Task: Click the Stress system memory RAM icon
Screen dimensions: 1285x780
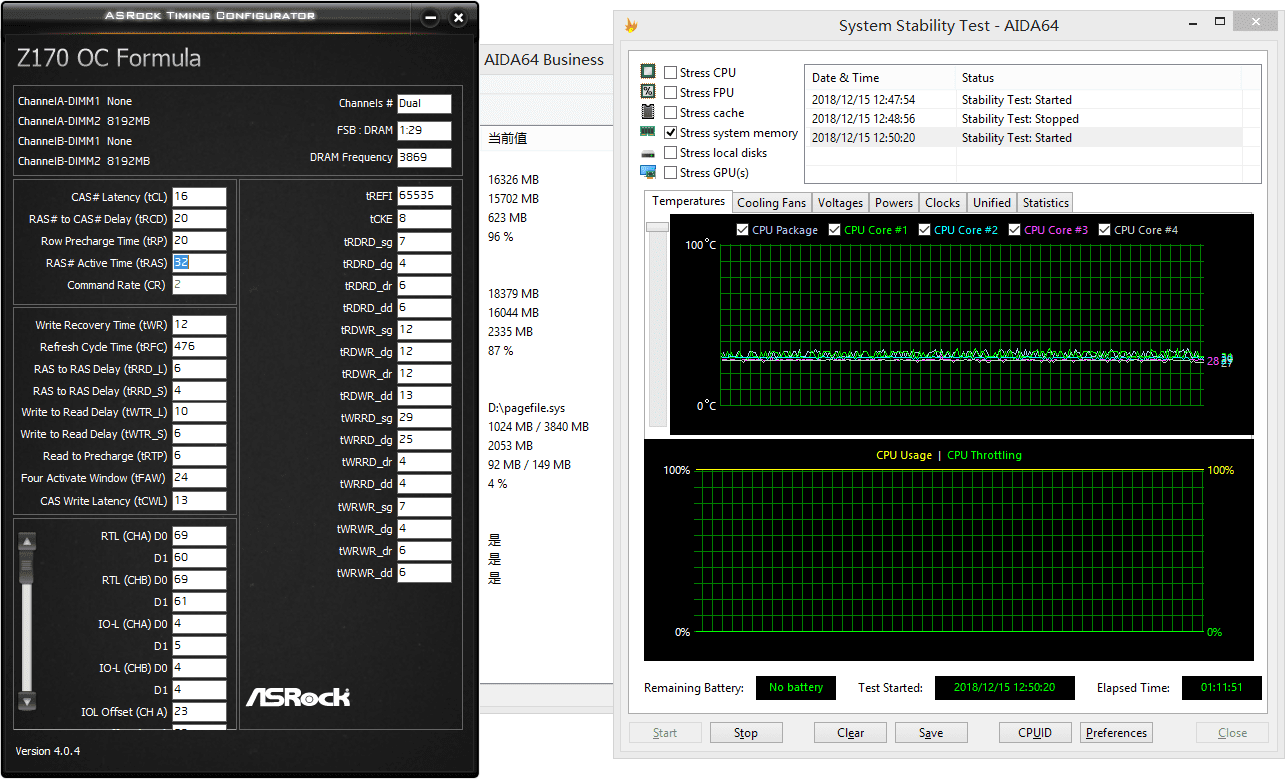Action: pyautogui.click(x=648, y=132)
